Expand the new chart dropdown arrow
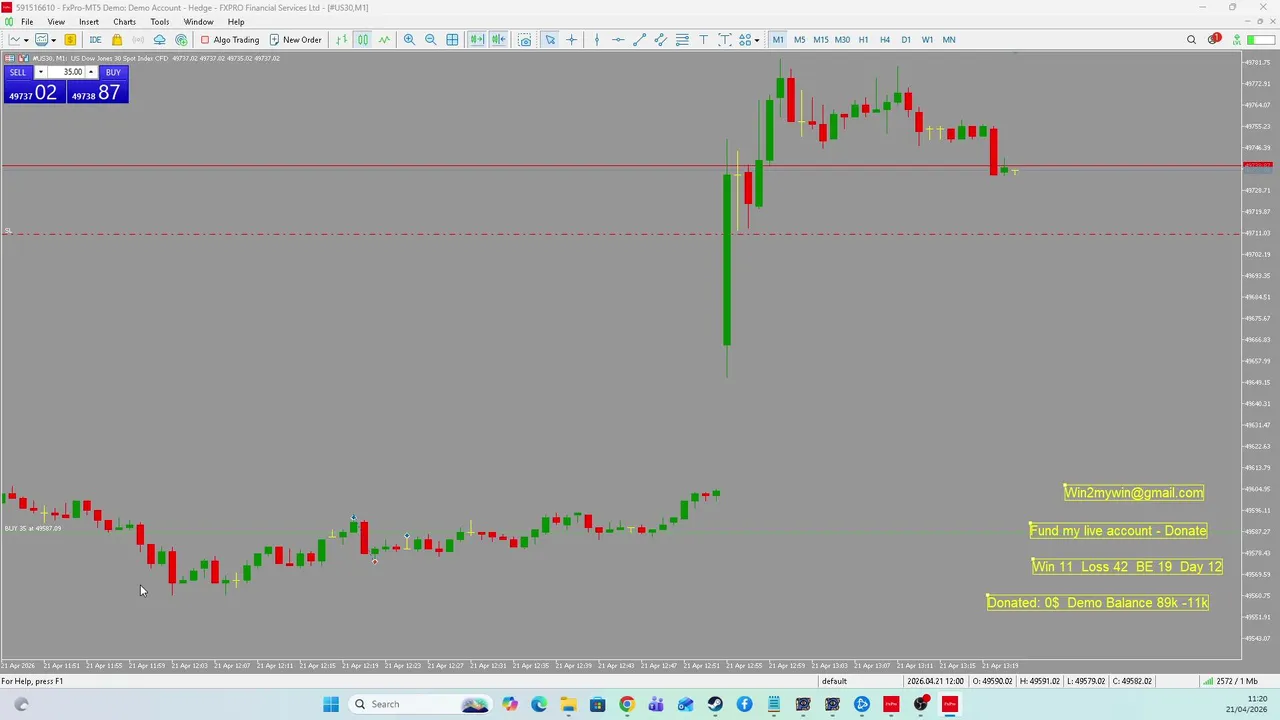This screenshot has width=1280, height=720. tap(26, 40)
